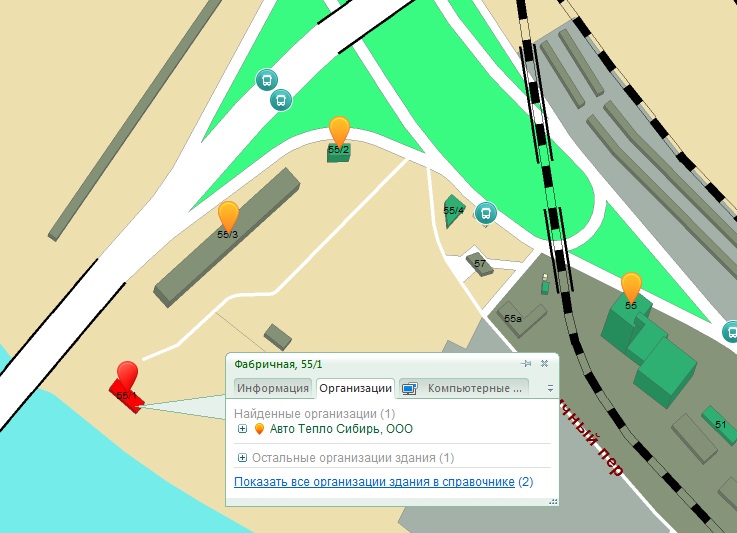Click the upper-left bus stop icon on the road
Viewport: 737px width, 533px height.
click(267, 79)
